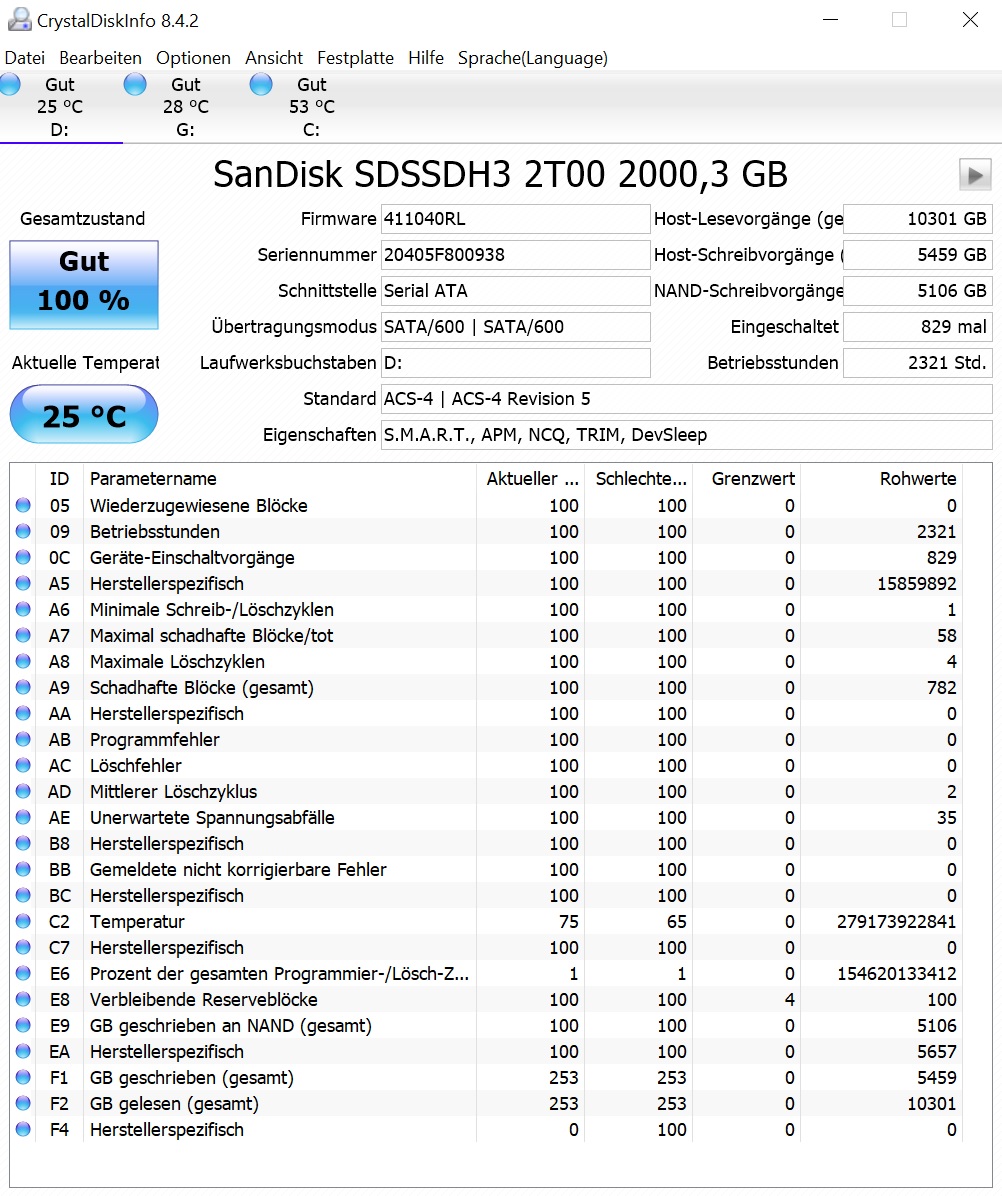This screenshot has height=1196, width=1002.
Task: Open the Bearbeiten menu
Action: point(100,58)
